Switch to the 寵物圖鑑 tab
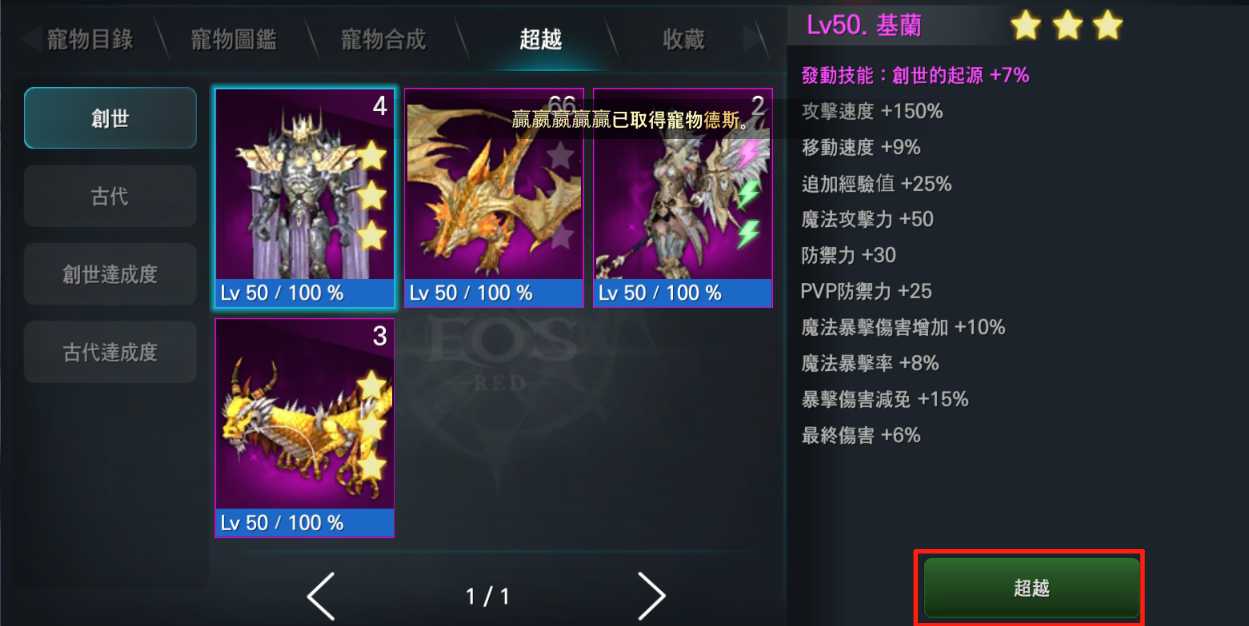The width and height of the screenshot is (1249, 626). (234, 40)
